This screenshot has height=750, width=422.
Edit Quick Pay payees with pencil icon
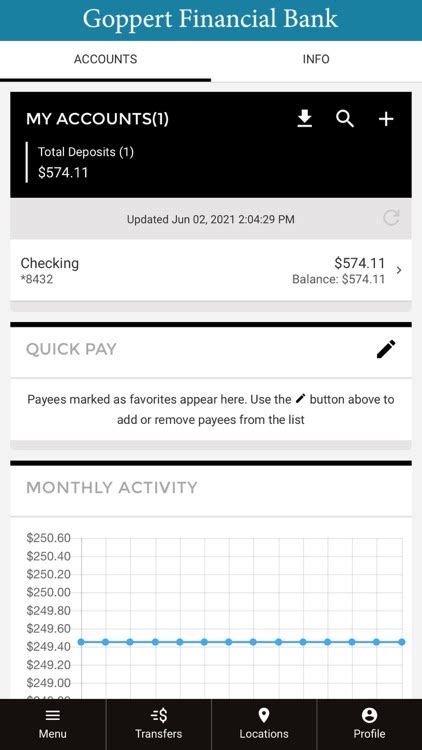(x=386, y=349)
